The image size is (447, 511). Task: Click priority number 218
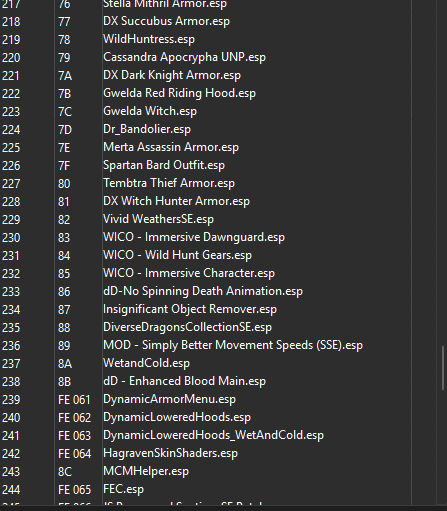(x=11, y=21)
